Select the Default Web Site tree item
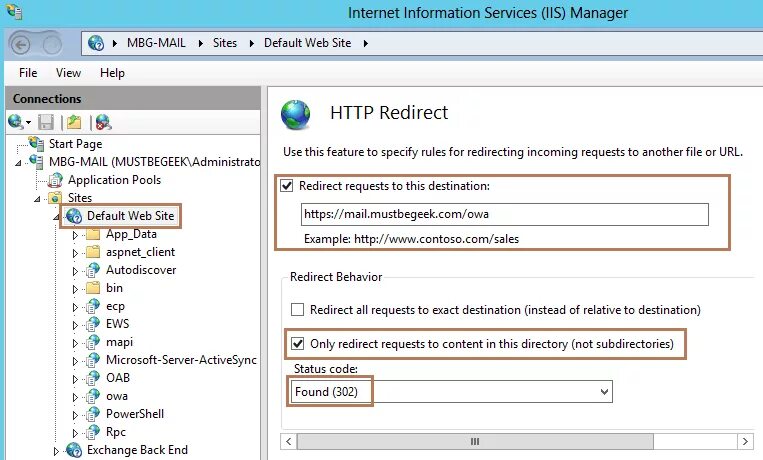 (130, 216)
